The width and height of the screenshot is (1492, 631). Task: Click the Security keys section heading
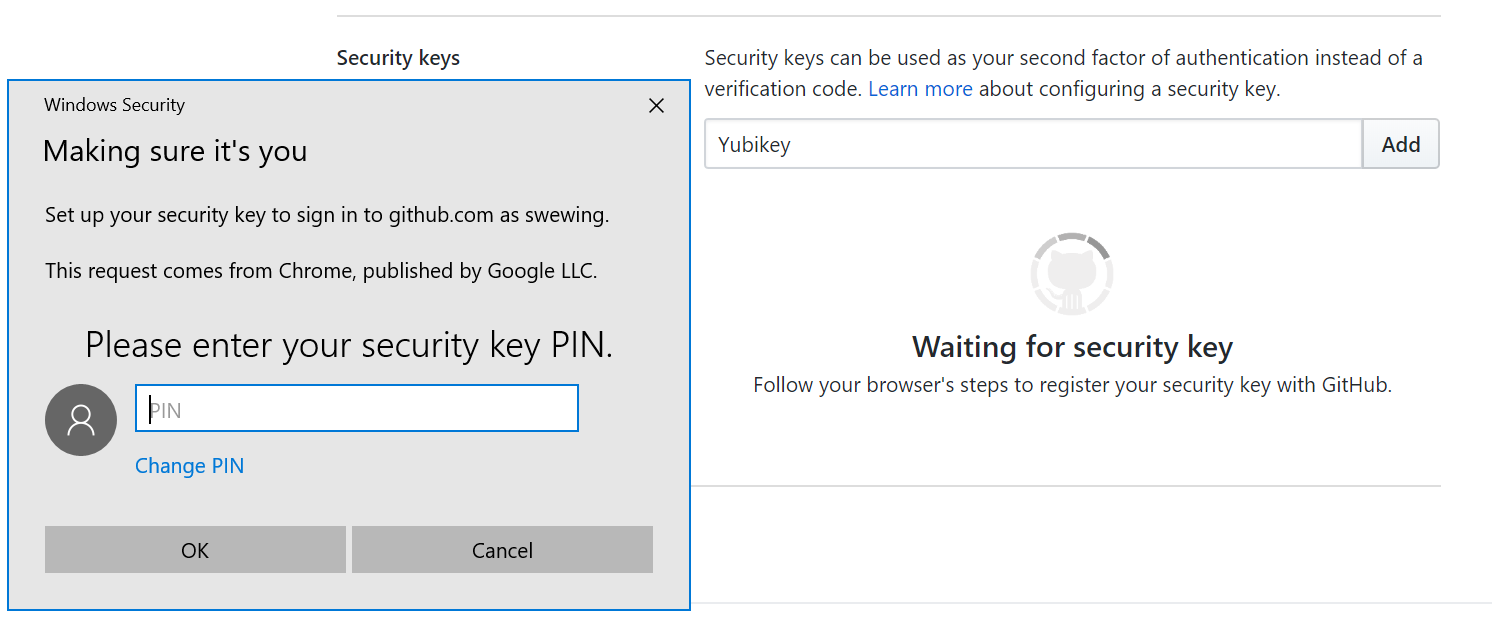pyautogui.click(x=398, y=57)
